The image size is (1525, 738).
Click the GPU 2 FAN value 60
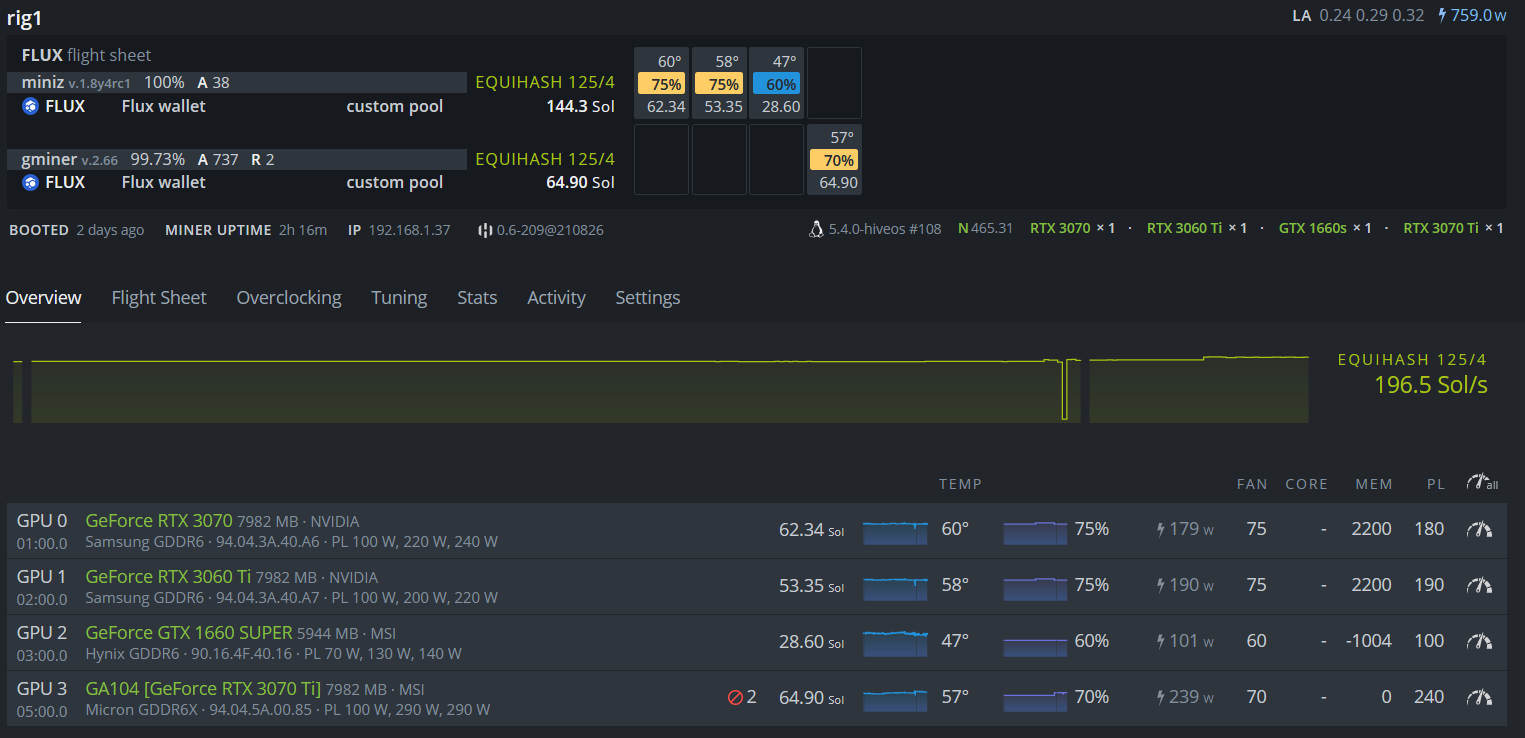click(1256, 641)
